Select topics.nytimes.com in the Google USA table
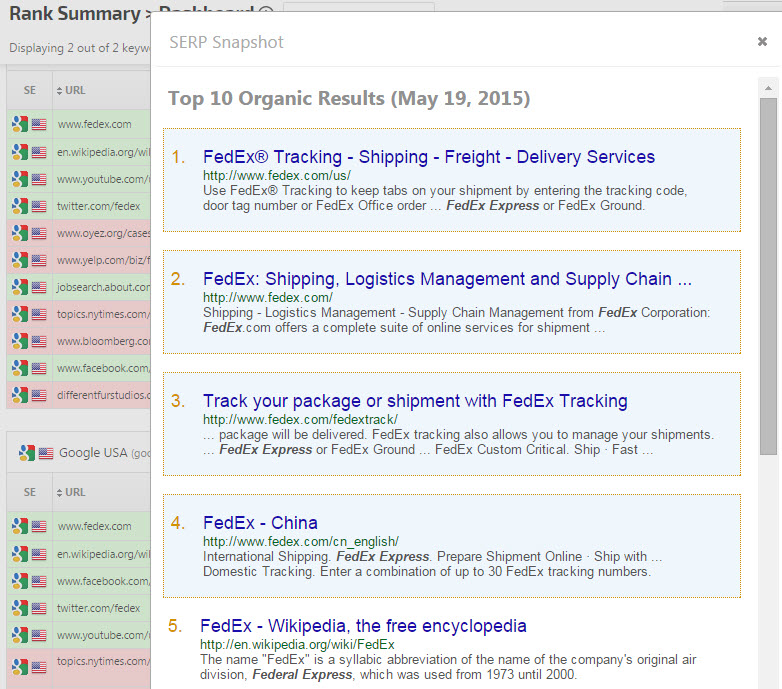Image resolution: width=782 pixels, height=689 pixels. [x=103, y=661]
